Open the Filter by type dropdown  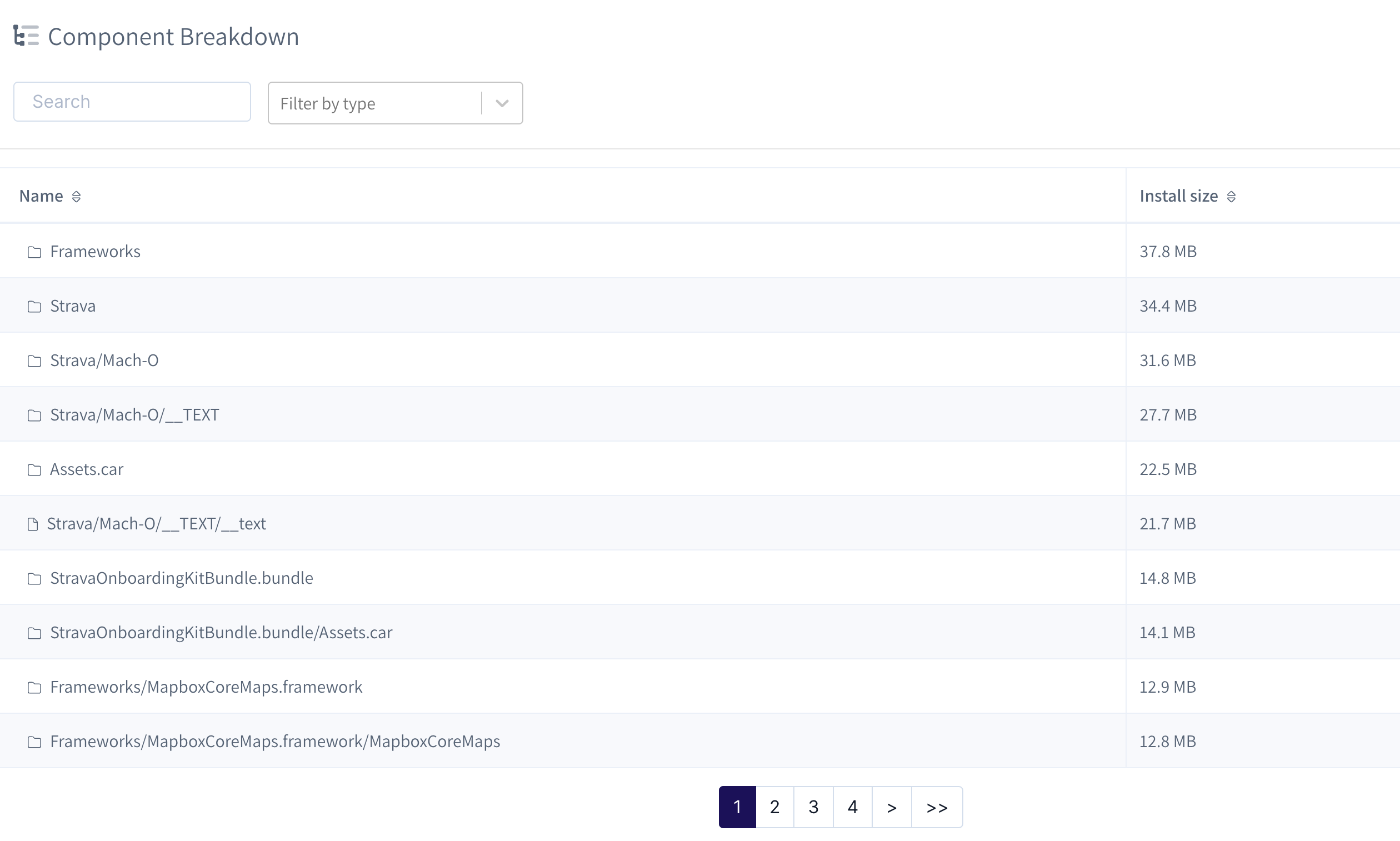pos(374,103)
